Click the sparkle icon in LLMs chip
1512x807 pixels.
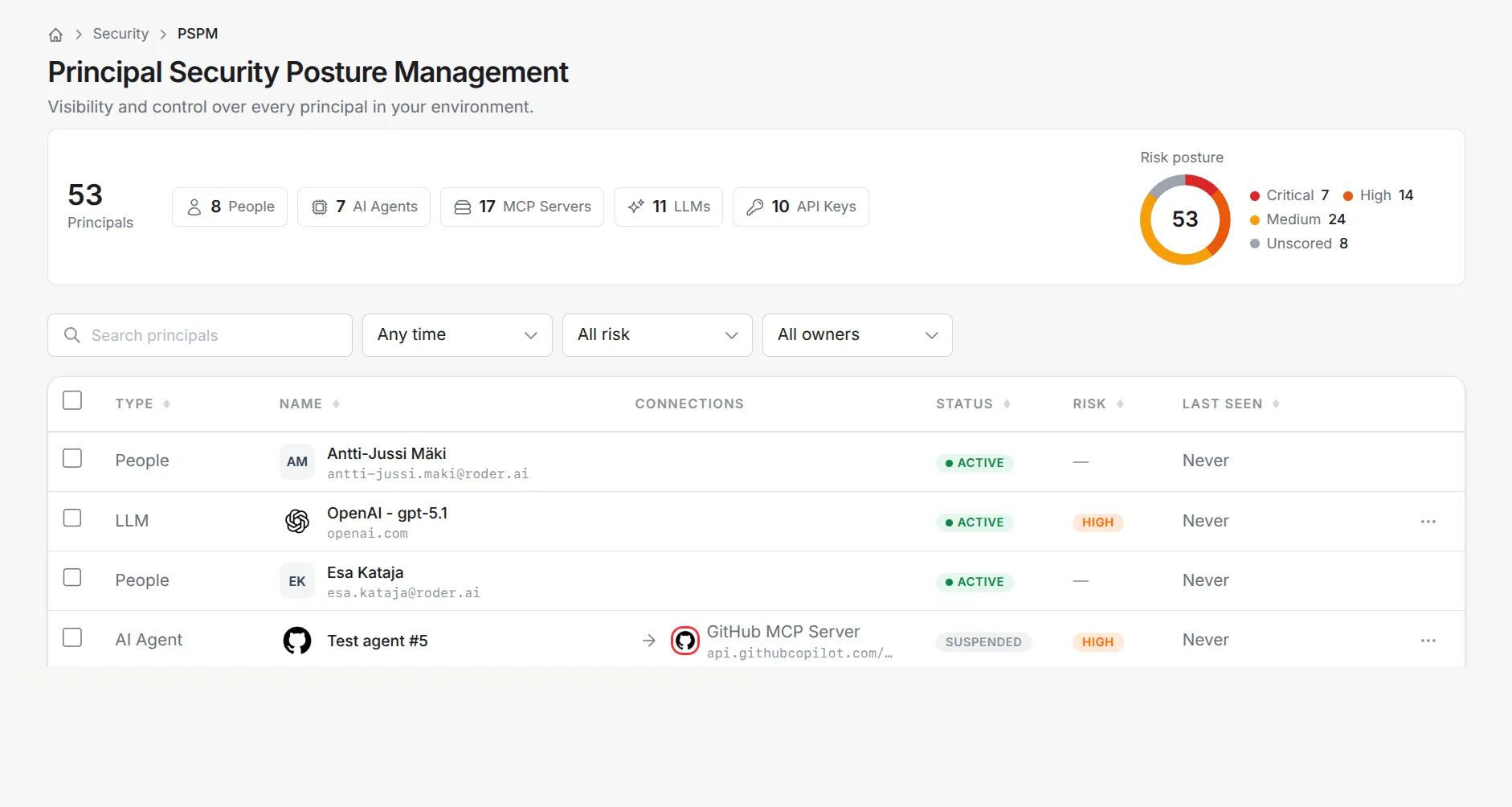636,207
